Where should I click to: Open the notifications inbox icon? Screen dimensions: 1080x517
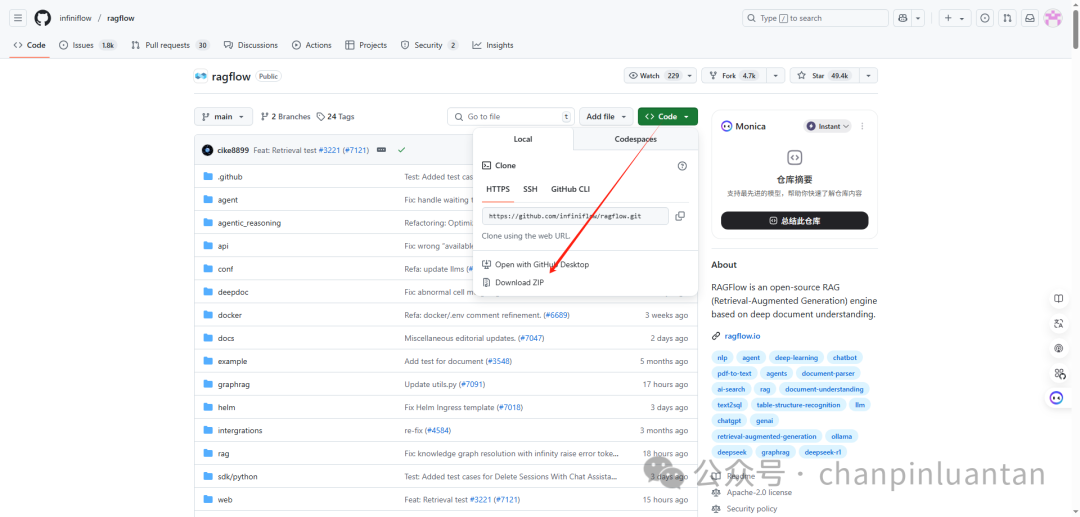pos(1030,18)
